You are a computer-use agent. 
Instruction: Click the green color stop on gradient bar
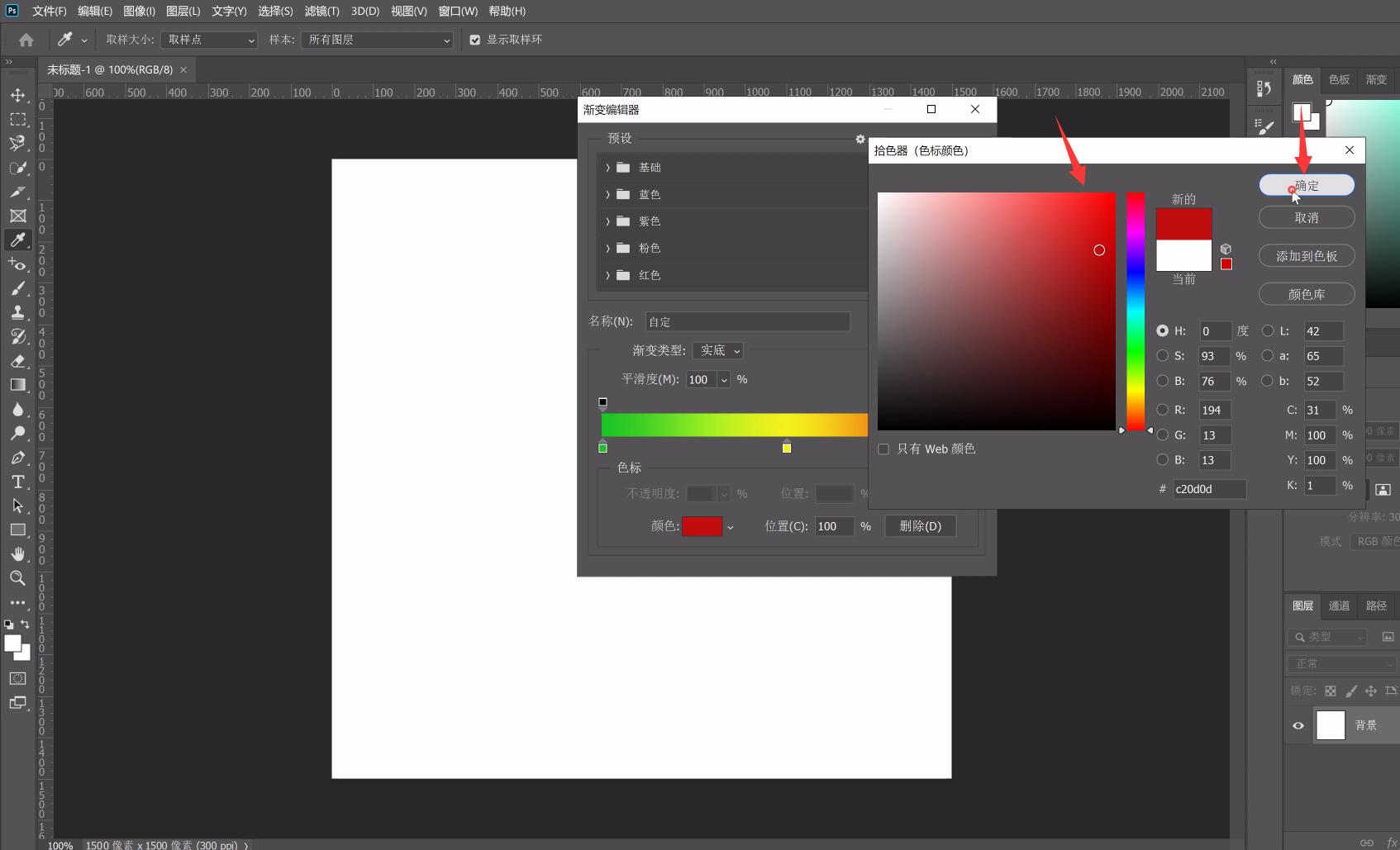click(602, 447)
